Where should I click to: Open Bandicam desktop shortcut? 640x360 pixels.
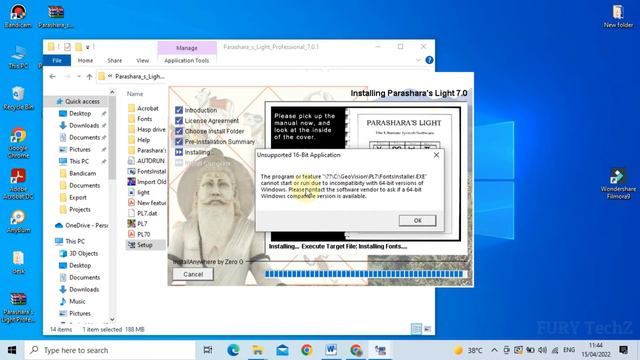18,16
